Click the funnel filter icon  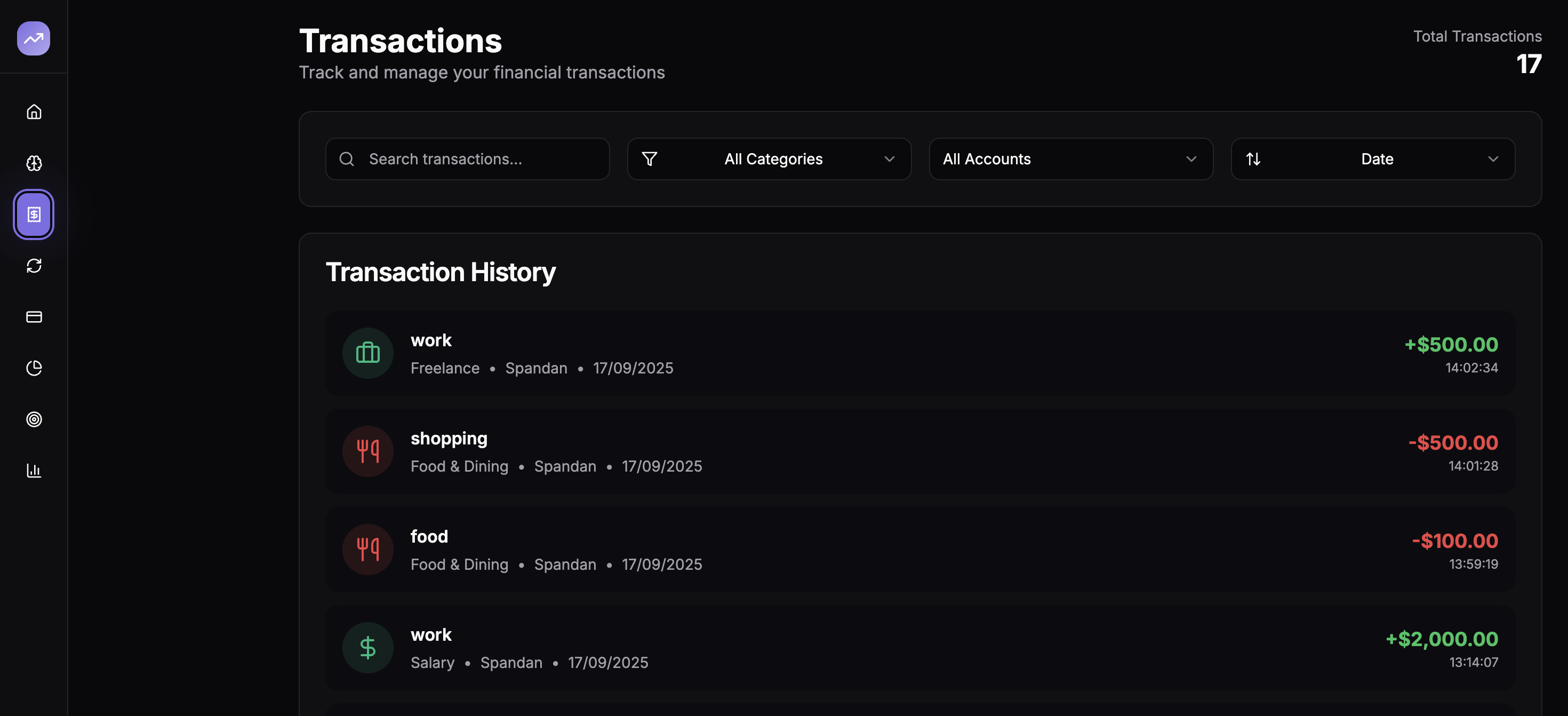tap(650, 159)
